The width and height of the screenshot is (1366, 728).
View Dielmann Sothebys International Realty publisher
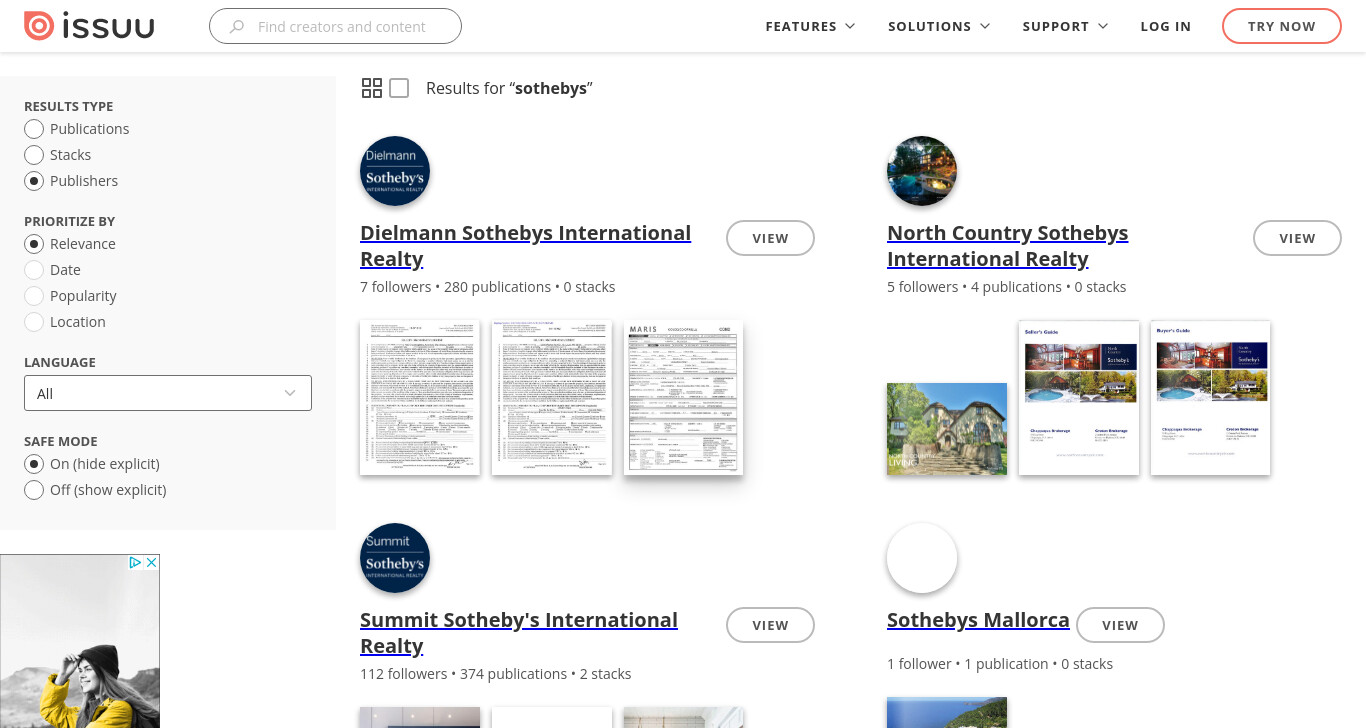(770, 238)
